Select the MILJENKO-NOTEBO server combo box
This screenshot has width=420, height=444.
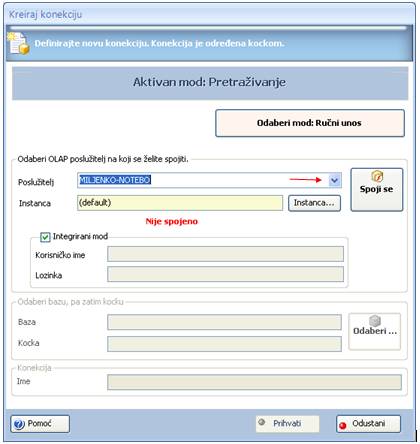[209, 180]
